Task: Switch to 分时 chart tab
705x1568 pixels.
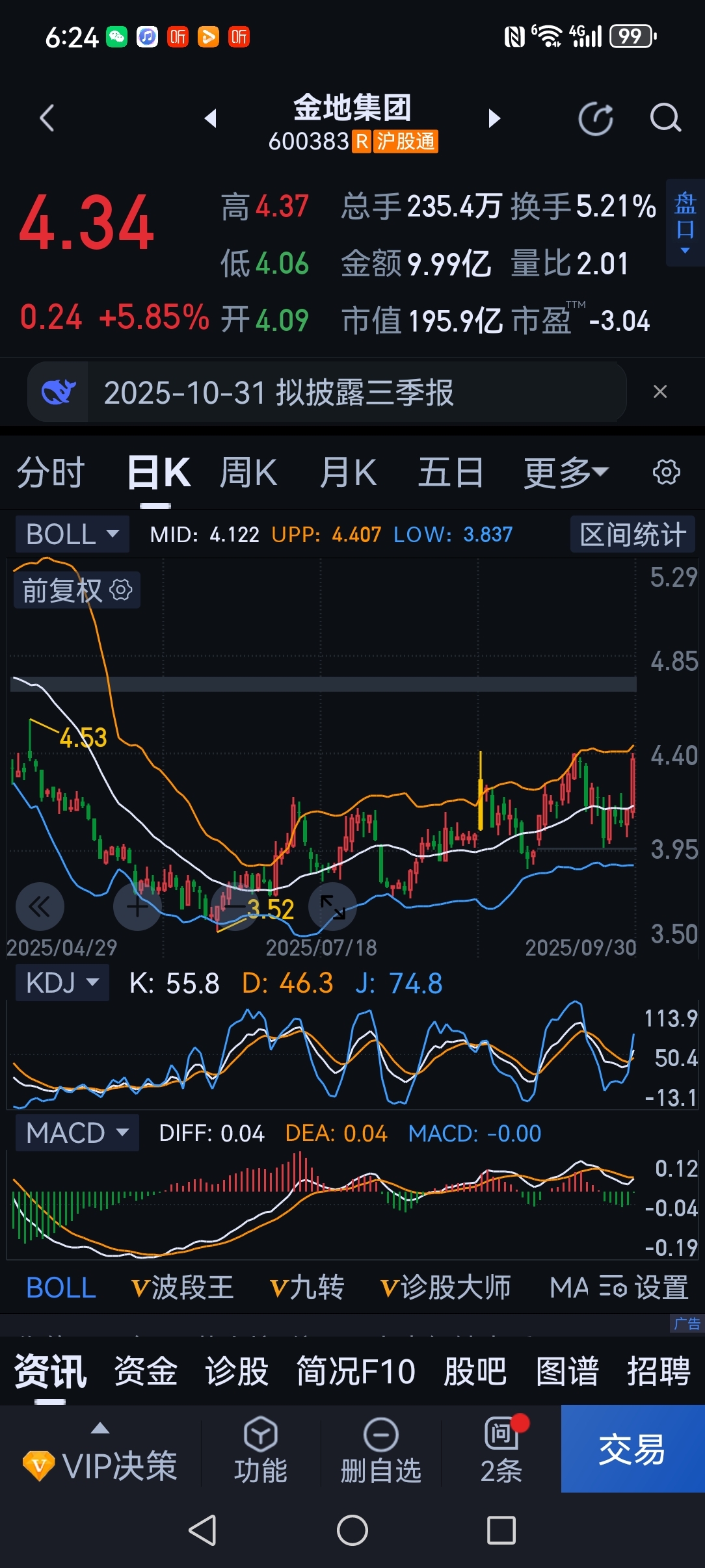Action: 51,473
